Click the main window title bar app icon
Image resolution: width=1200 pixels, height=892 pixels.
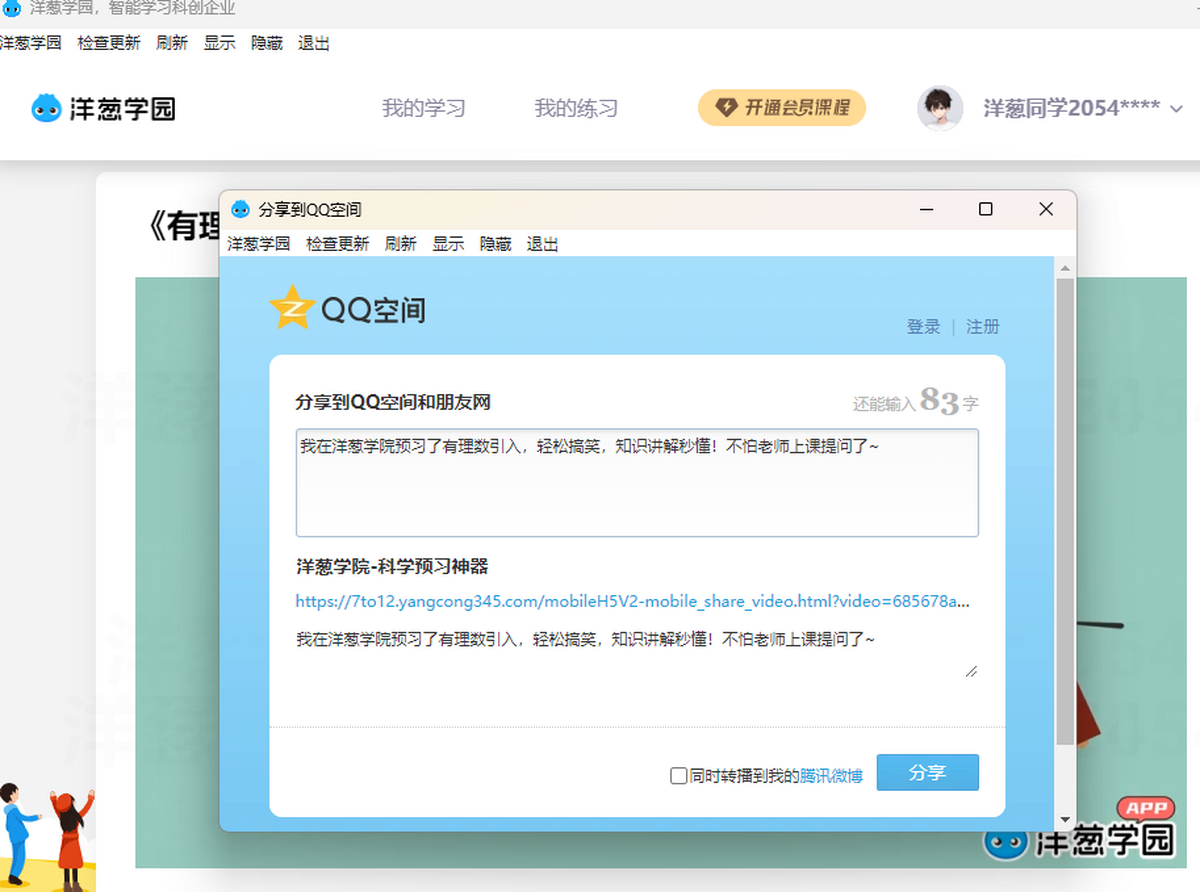(x=12, y=8)
